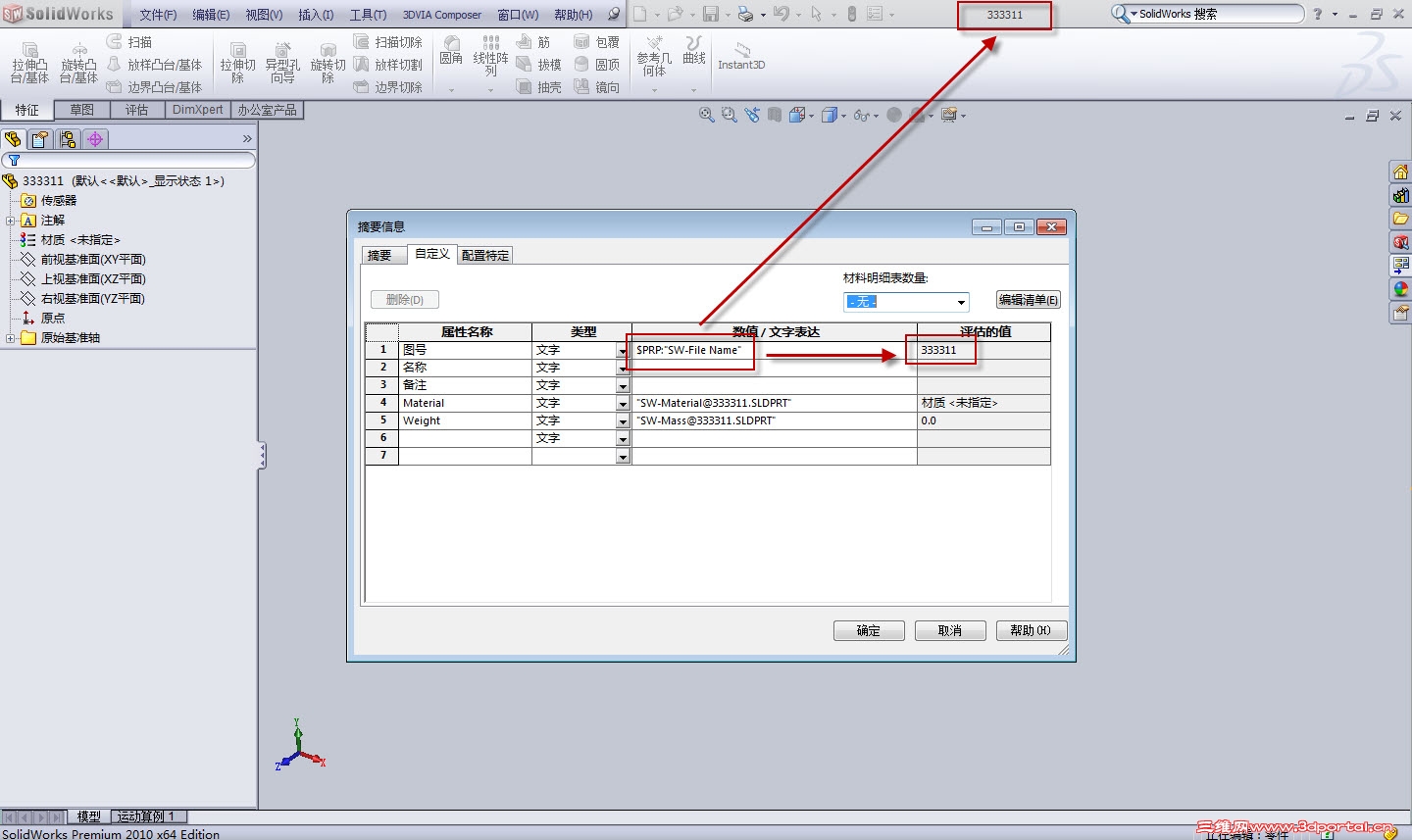The height and width of the screenshot is (840, 1412).
Task: Select the 筋 rib tool
Action: click(x=533, y=42)
